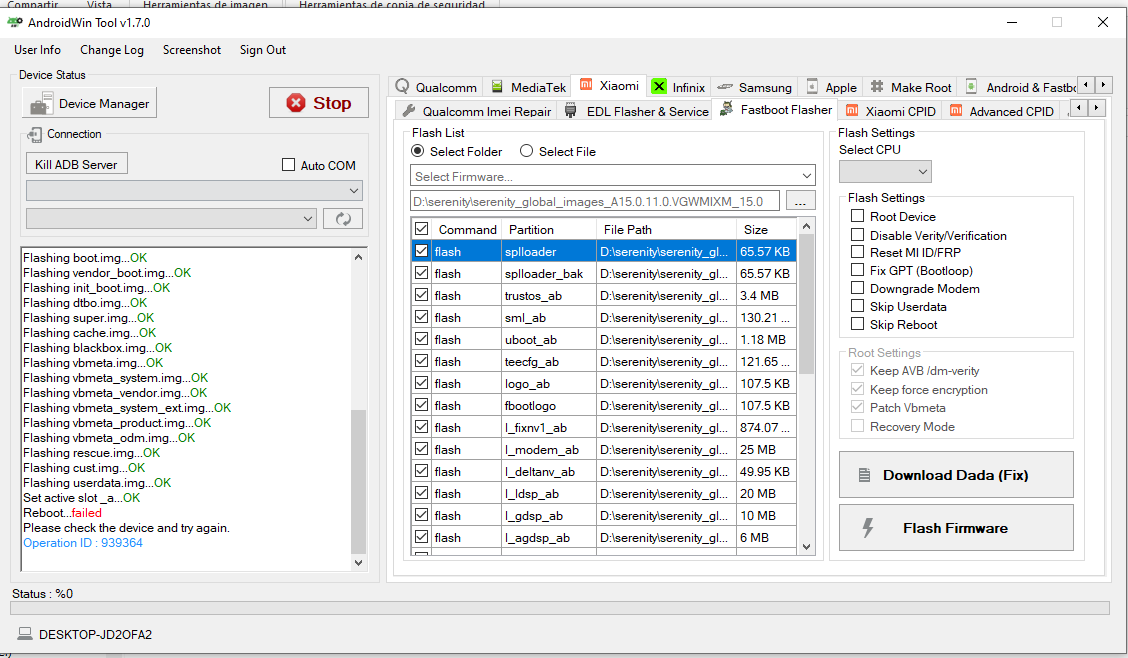
Task: Click the Operation ID : 939364 log line
Action: [x=83, y=543]
